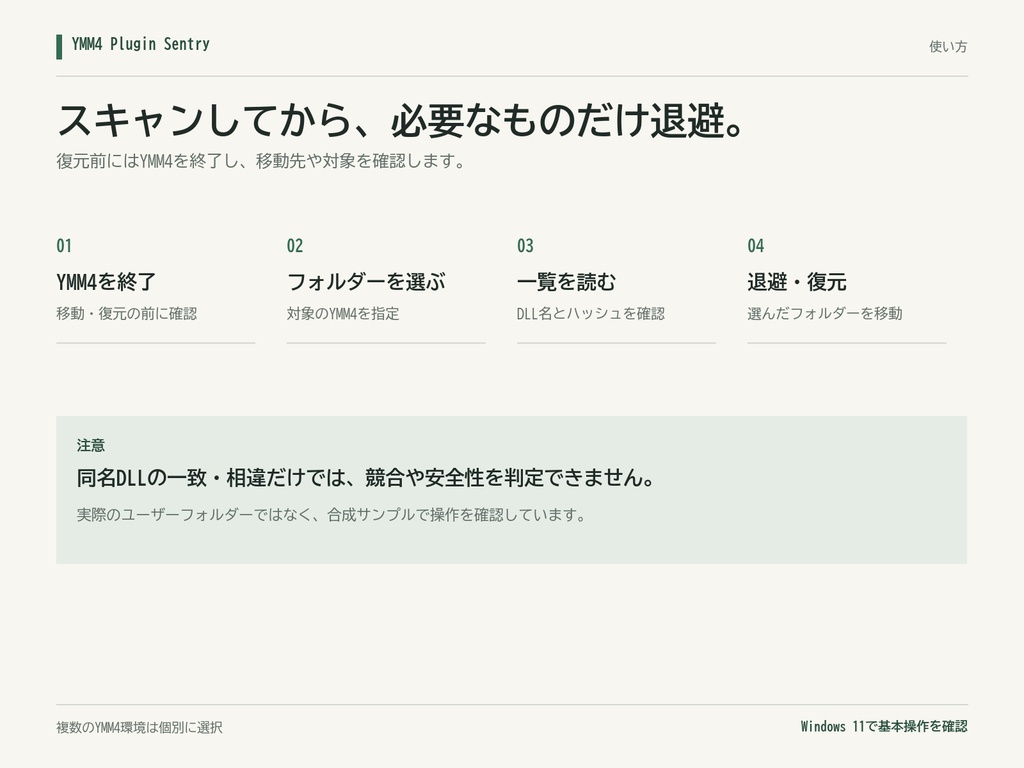Select step 02 フォルダーを選ぶ heading
Viewport: 1024px width, 768px height.
pos(366,282)
